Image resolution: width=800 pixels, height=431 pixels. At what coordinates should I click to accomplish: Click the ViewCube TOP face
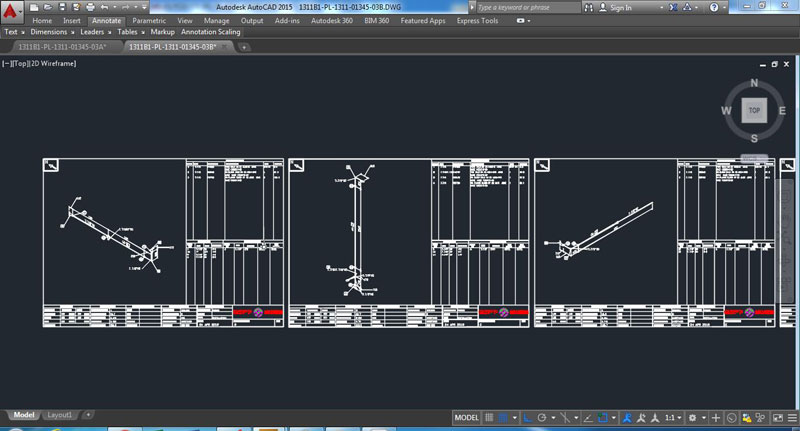[x=754, y=110]
